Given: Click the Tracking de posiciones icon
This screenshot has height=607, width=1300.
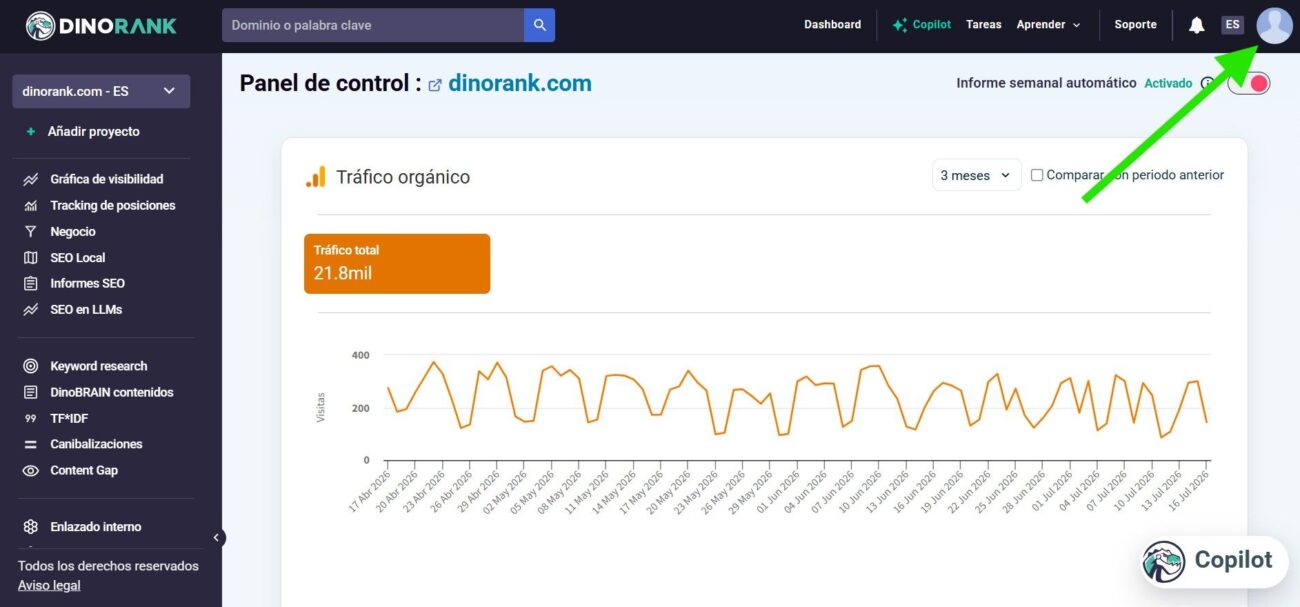Looking at the screenshot, I should point(30,205).
